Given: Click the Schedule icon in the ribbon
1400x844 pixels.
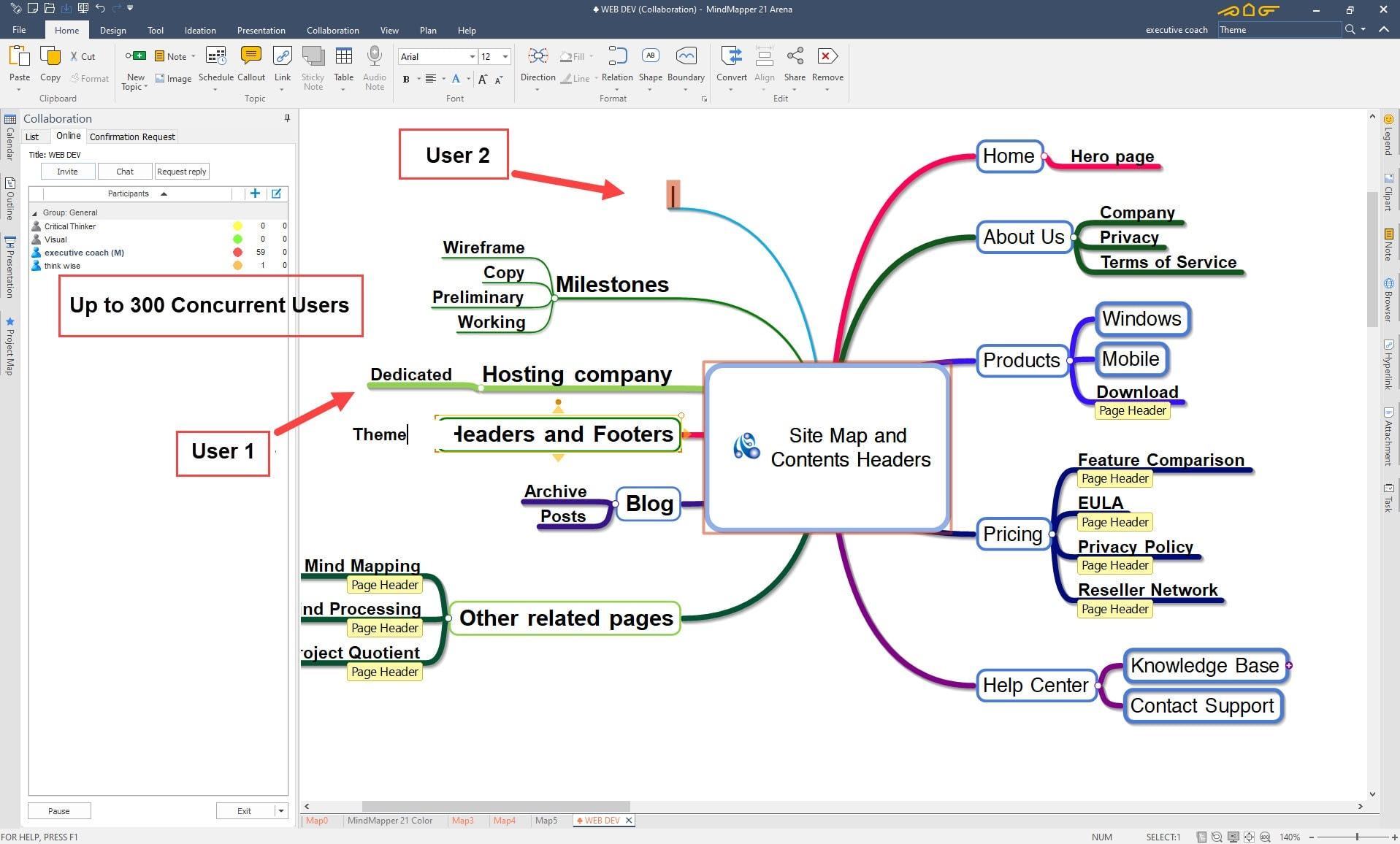Looking at the screenshot, I should [x=215, y=57].
